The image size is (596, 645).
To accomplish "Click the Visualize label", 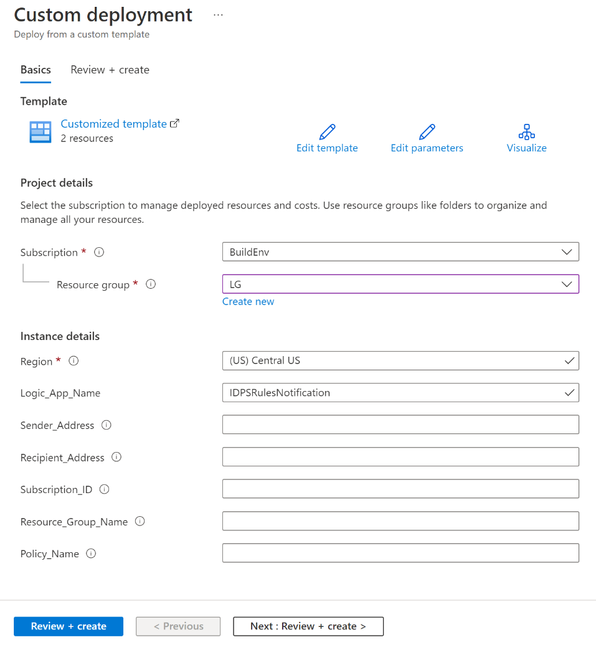I will 526,148.
